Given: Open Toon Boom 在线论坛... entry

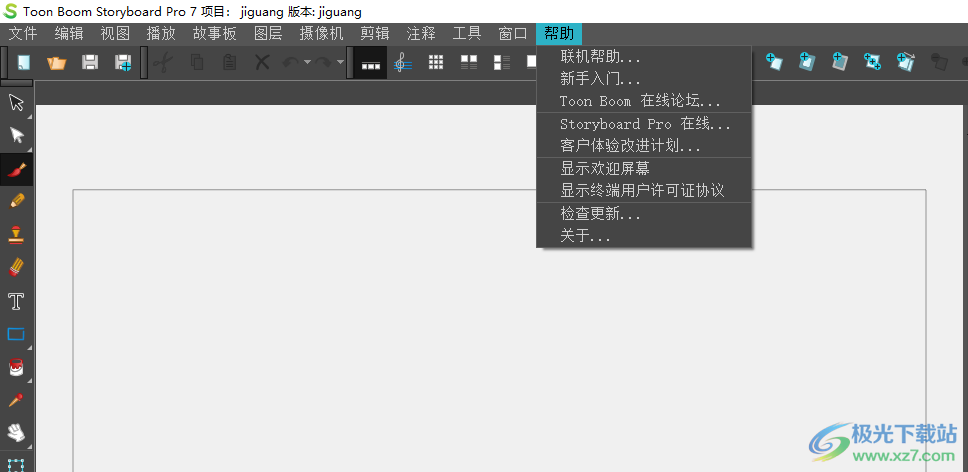Looking at the screenshot, I should 644,101.
